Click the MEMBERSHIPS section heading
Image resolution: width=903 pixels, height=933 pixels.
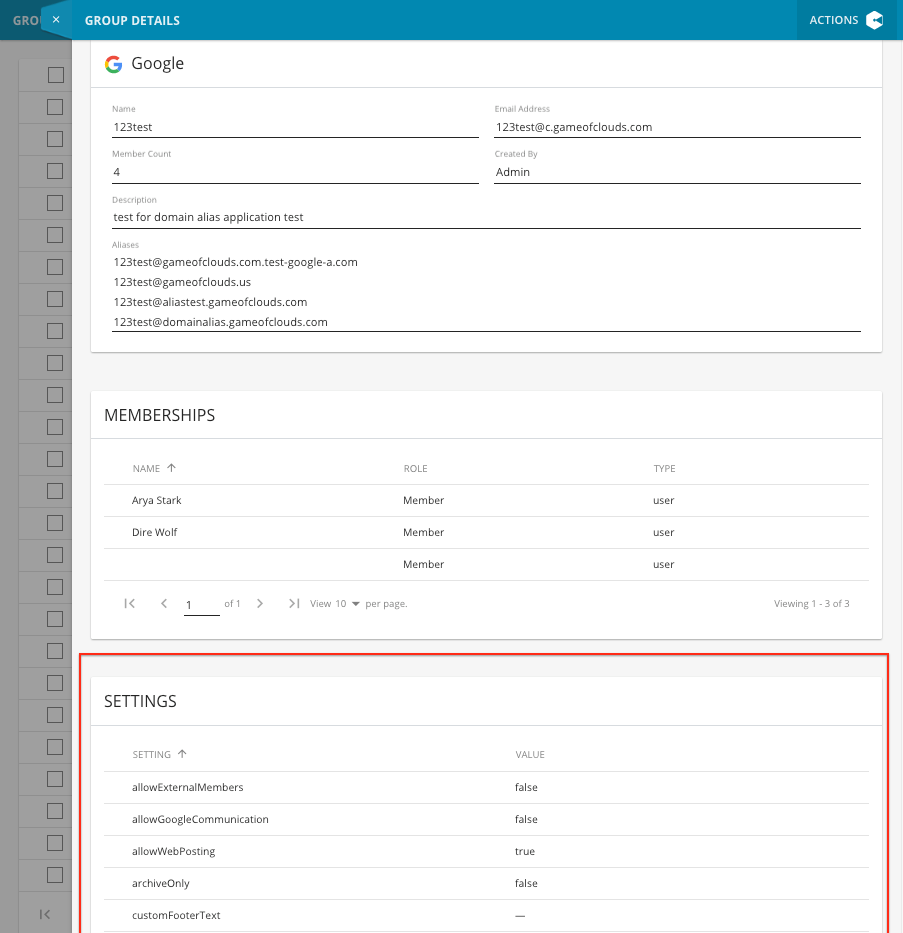[x=159, y=415]
